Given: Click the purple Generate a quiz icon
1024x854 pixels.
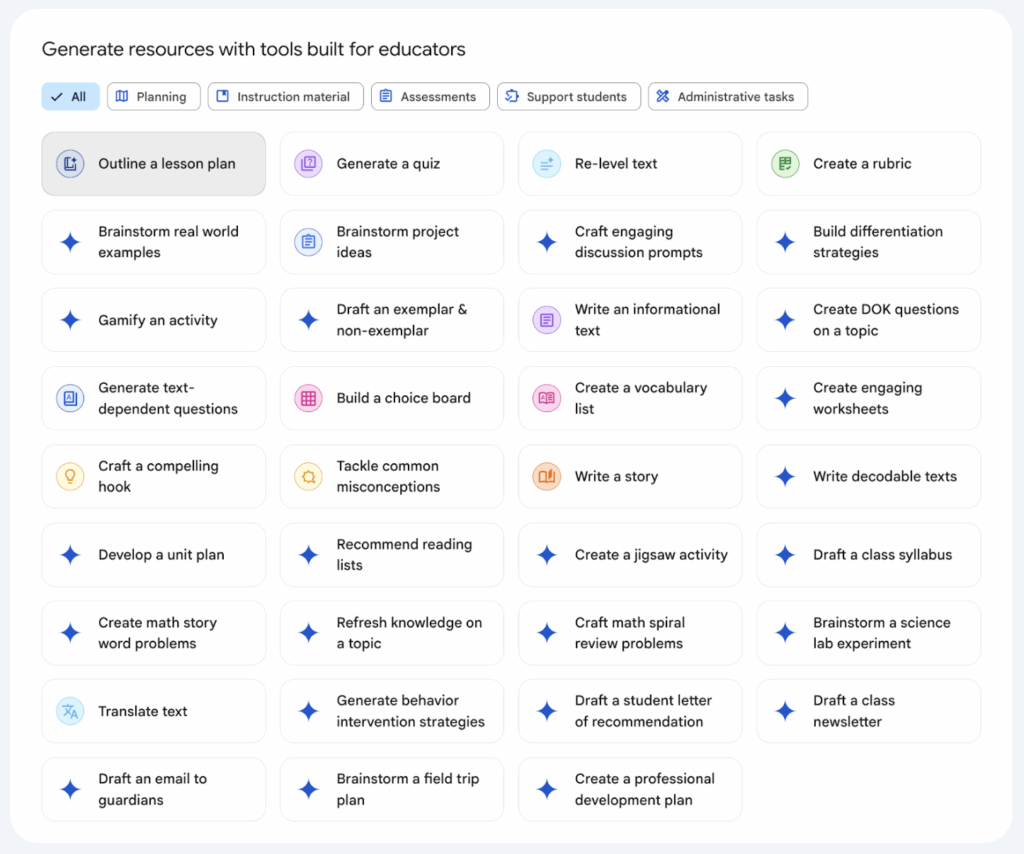Looking at the screenshot, I should (x=308, y=164).
